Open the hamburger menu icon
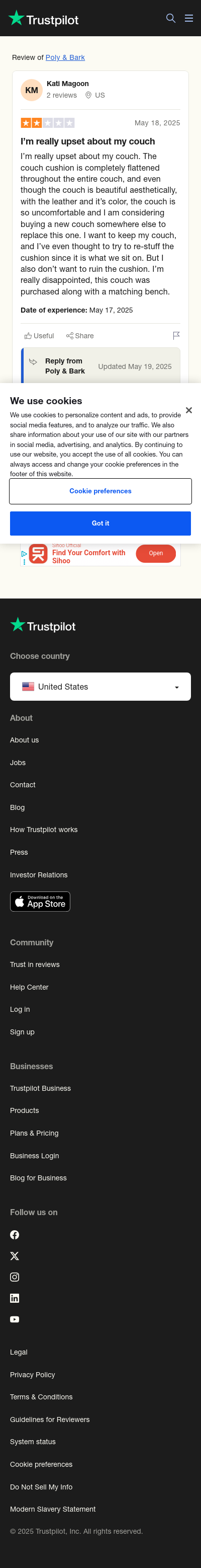This screenshot has width=201, height=1568. 189,18
